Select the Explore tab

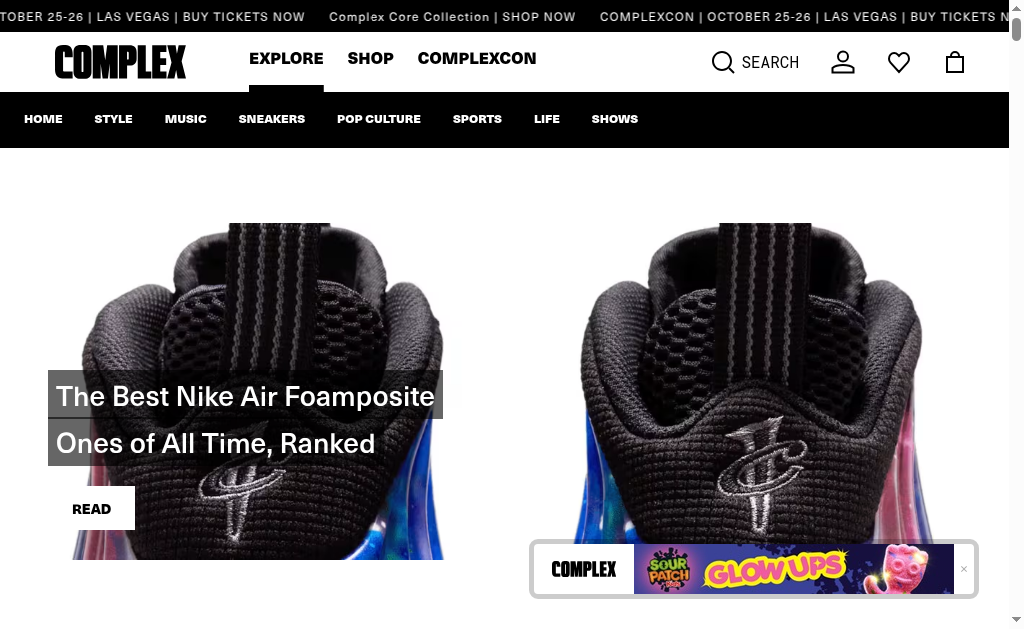pos(286,58)
